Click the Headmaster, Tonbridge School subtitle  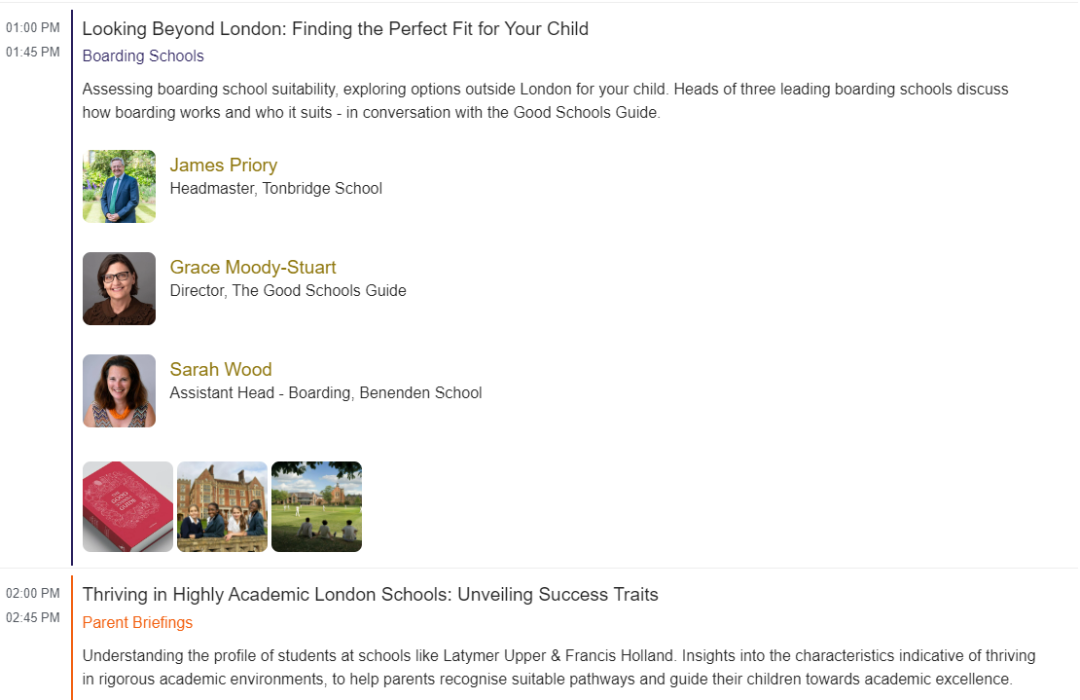point(276,188)
